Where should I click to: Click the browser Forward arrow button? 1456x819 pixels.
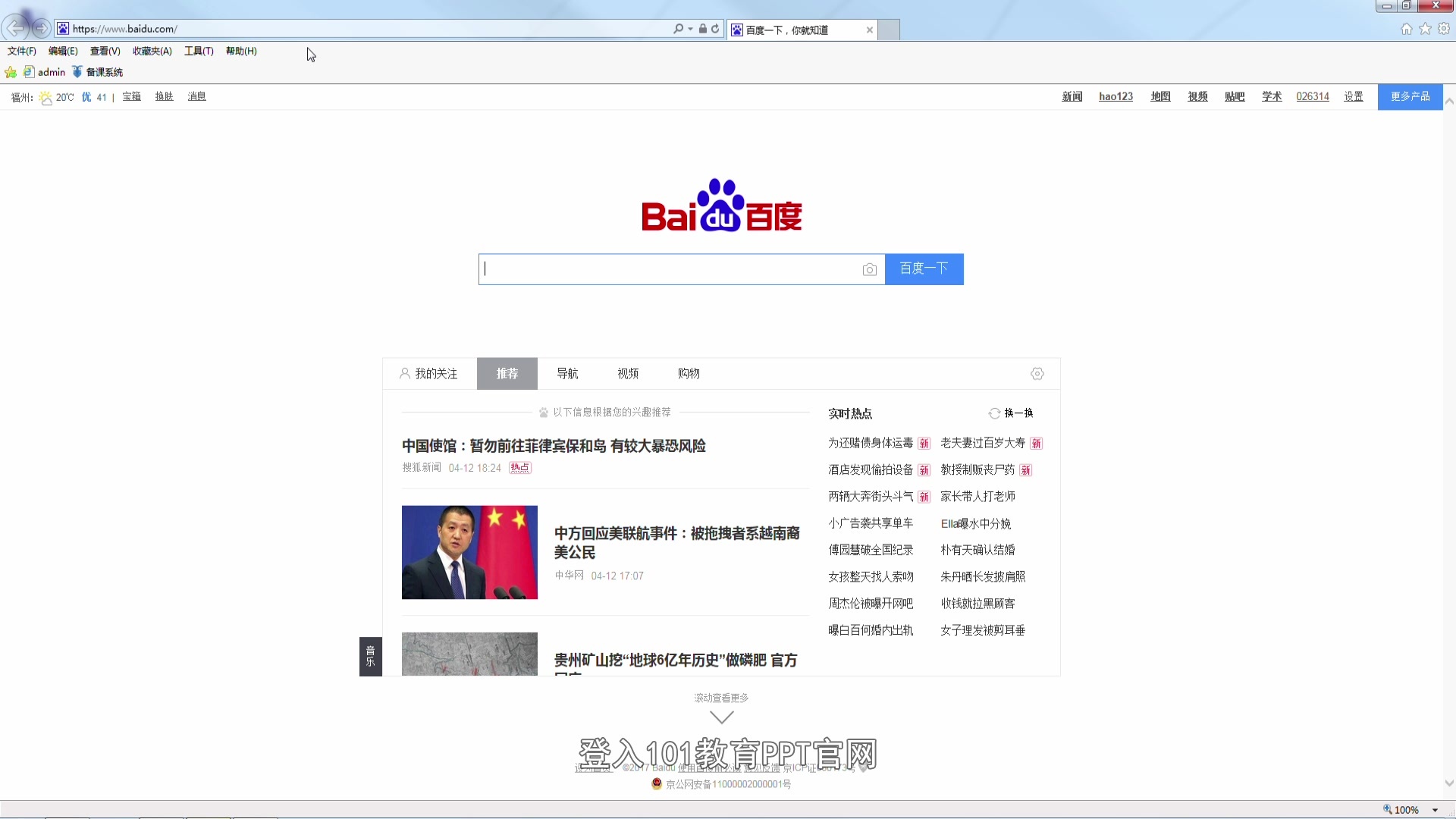(42, 29)
